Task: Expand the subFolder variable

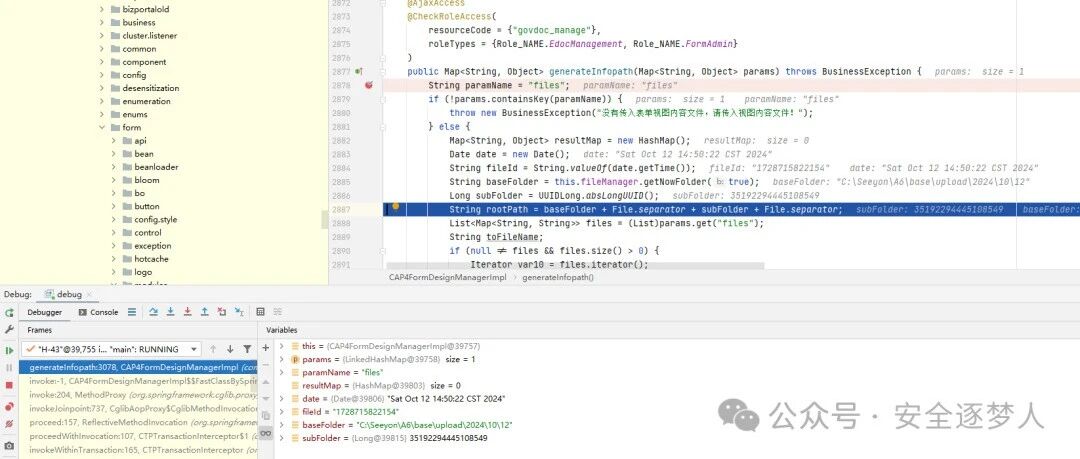Action: (x=282, y=438)
